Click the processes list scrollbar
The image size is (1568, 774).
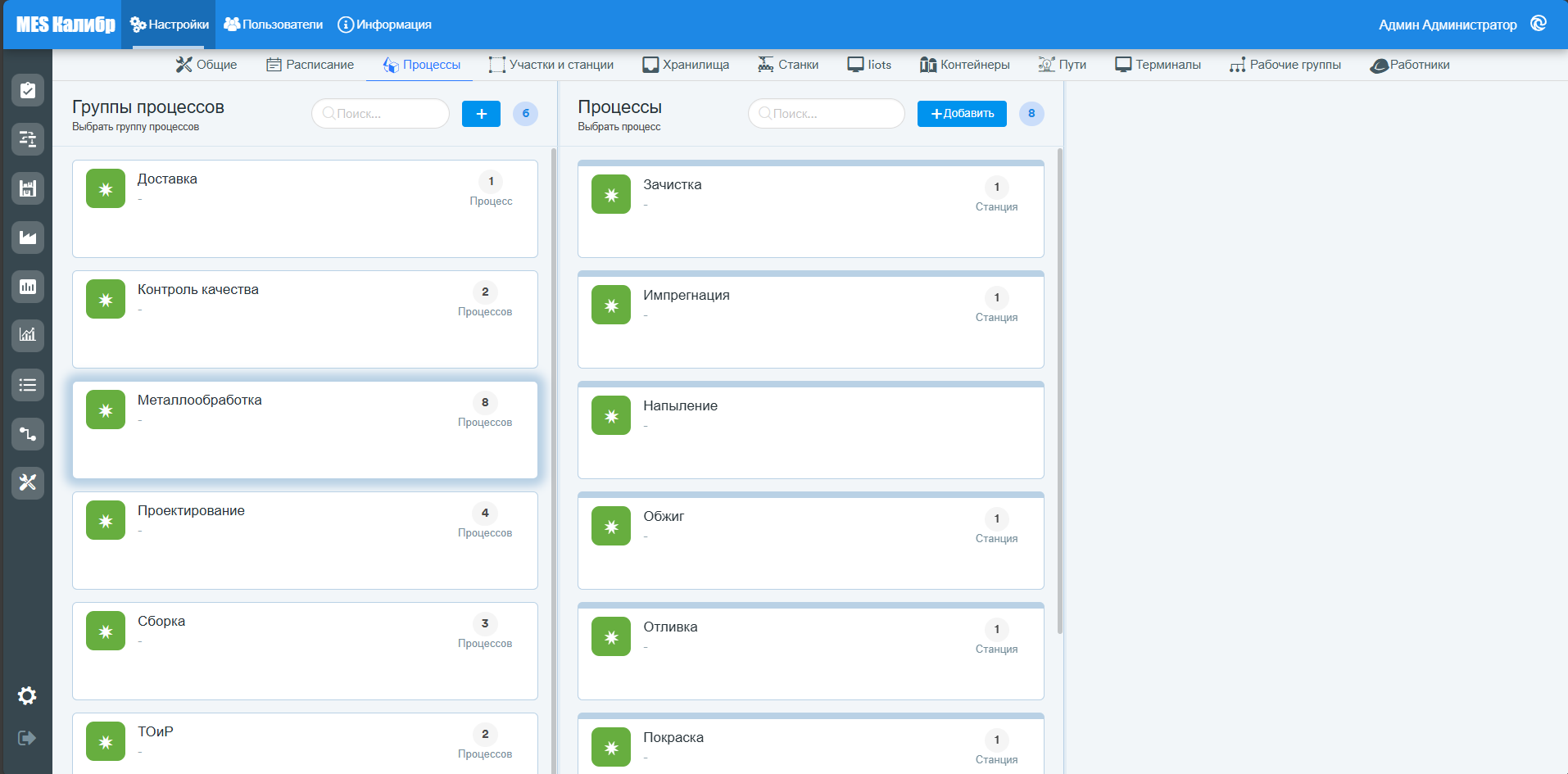tap(1060, 391)
